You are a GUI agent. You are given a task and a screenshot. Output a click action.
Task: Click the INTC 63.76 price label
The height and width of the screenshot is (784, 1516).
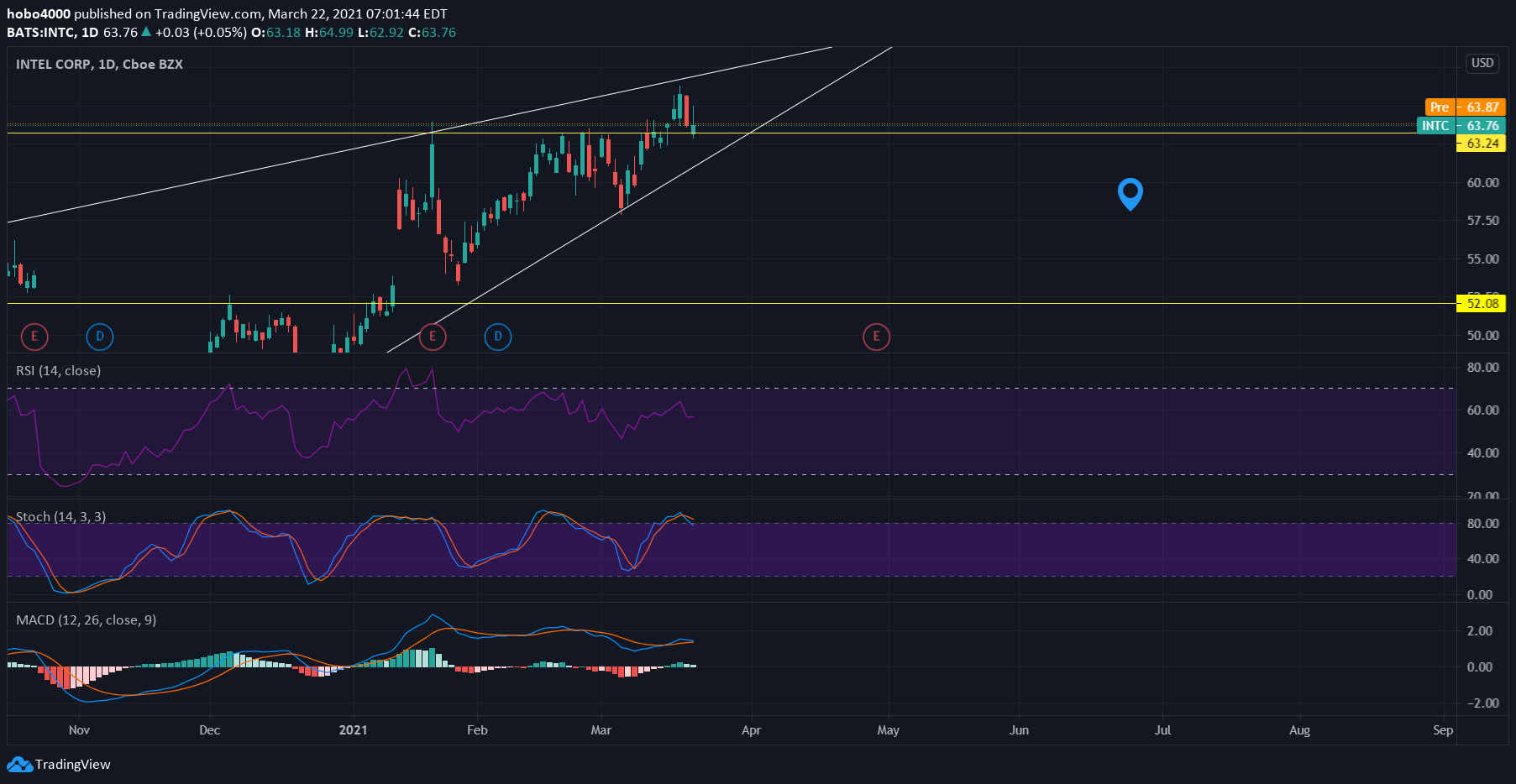pyautogui.click(x=1461, y=126)
